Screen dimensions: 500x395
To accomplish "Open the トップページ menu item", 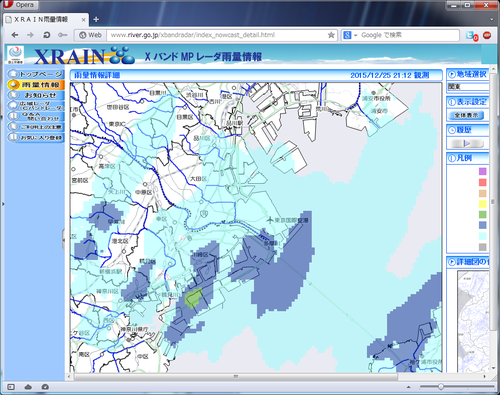I will coord(36,74).
